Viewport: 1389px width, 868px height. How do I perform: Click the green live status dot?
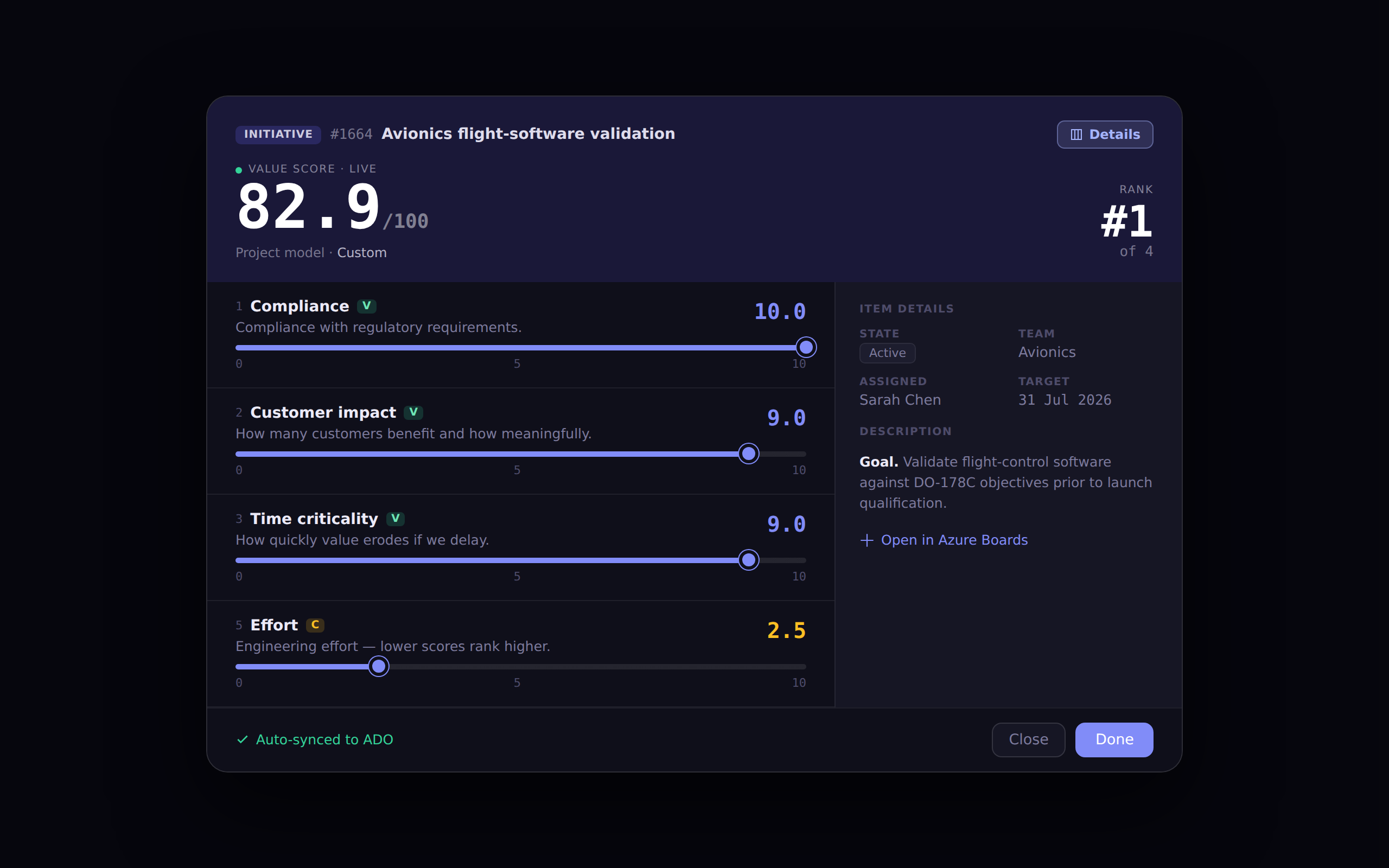239,170
